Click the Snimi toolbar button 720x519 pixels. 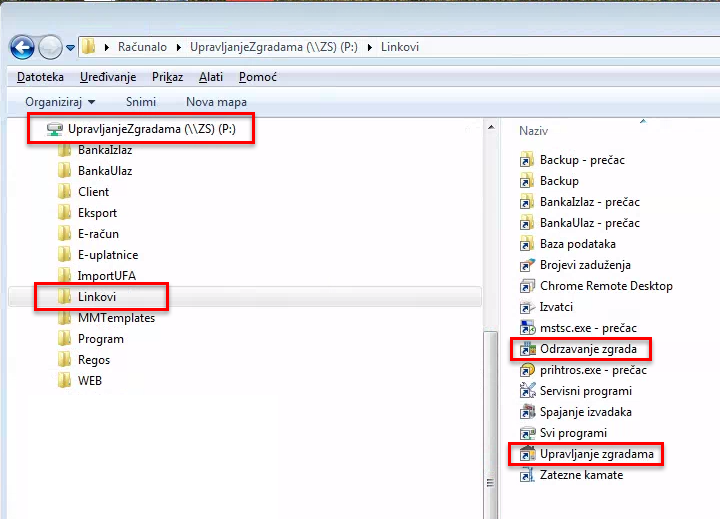(141, 102)
